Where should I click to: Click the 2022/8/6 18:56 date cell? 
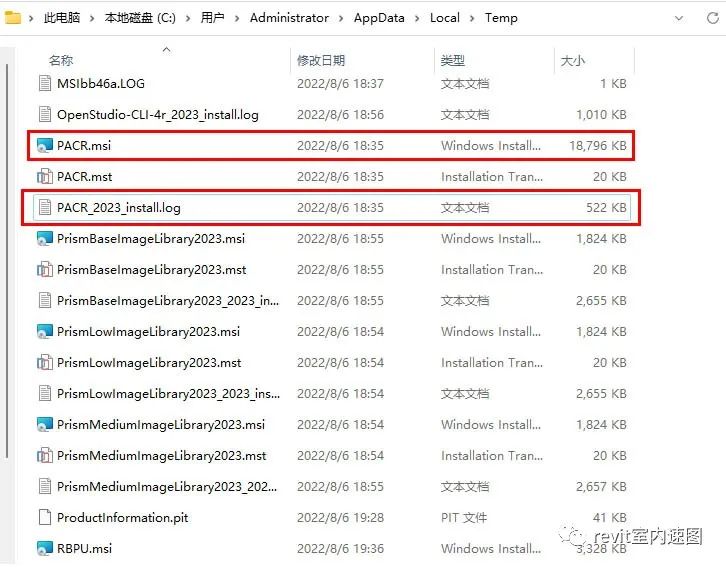point(340,114)
